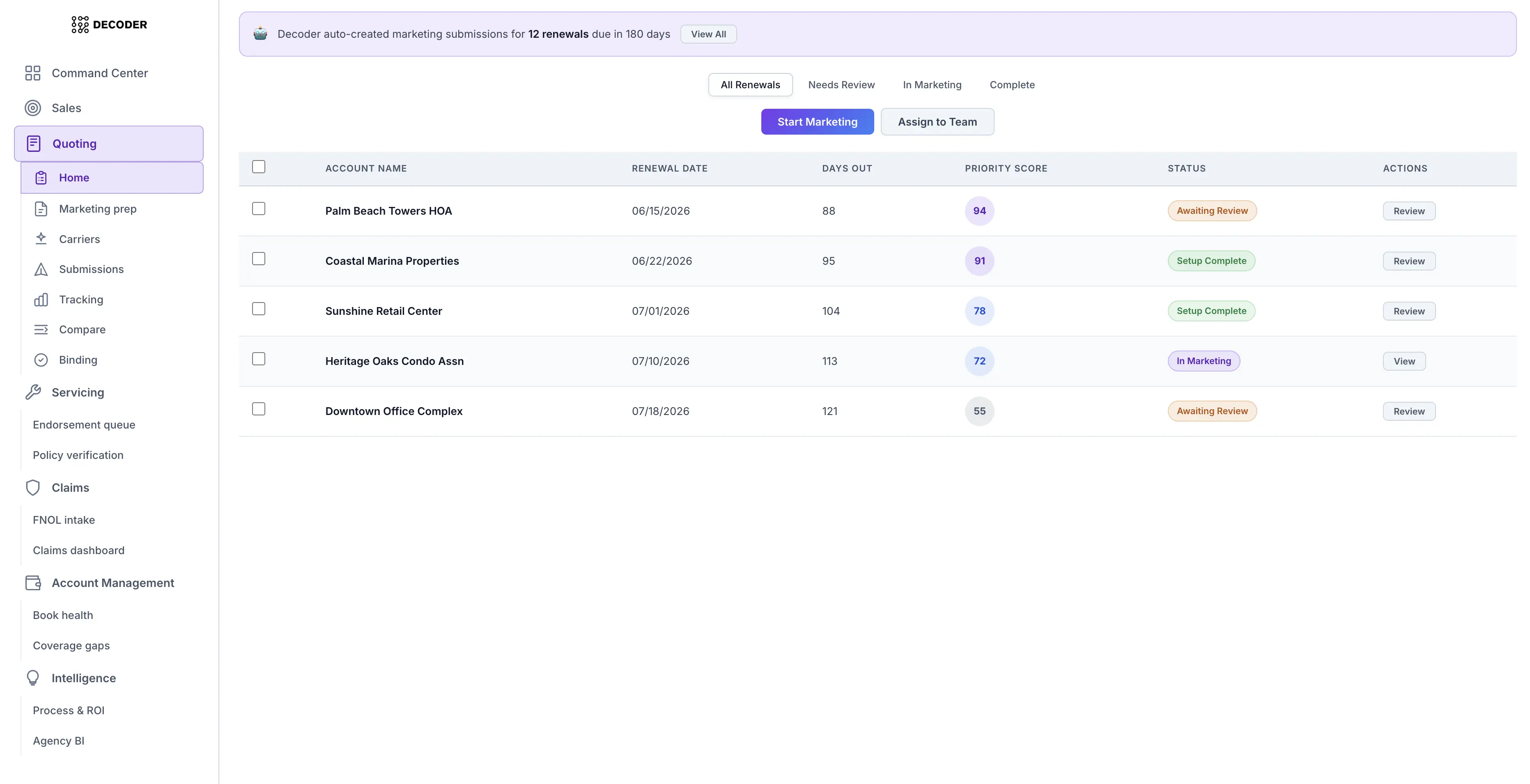Click the Binding checkmark icon
Image resolution: width=1530 pixels, height=784 pixels.
coord(40,360)
